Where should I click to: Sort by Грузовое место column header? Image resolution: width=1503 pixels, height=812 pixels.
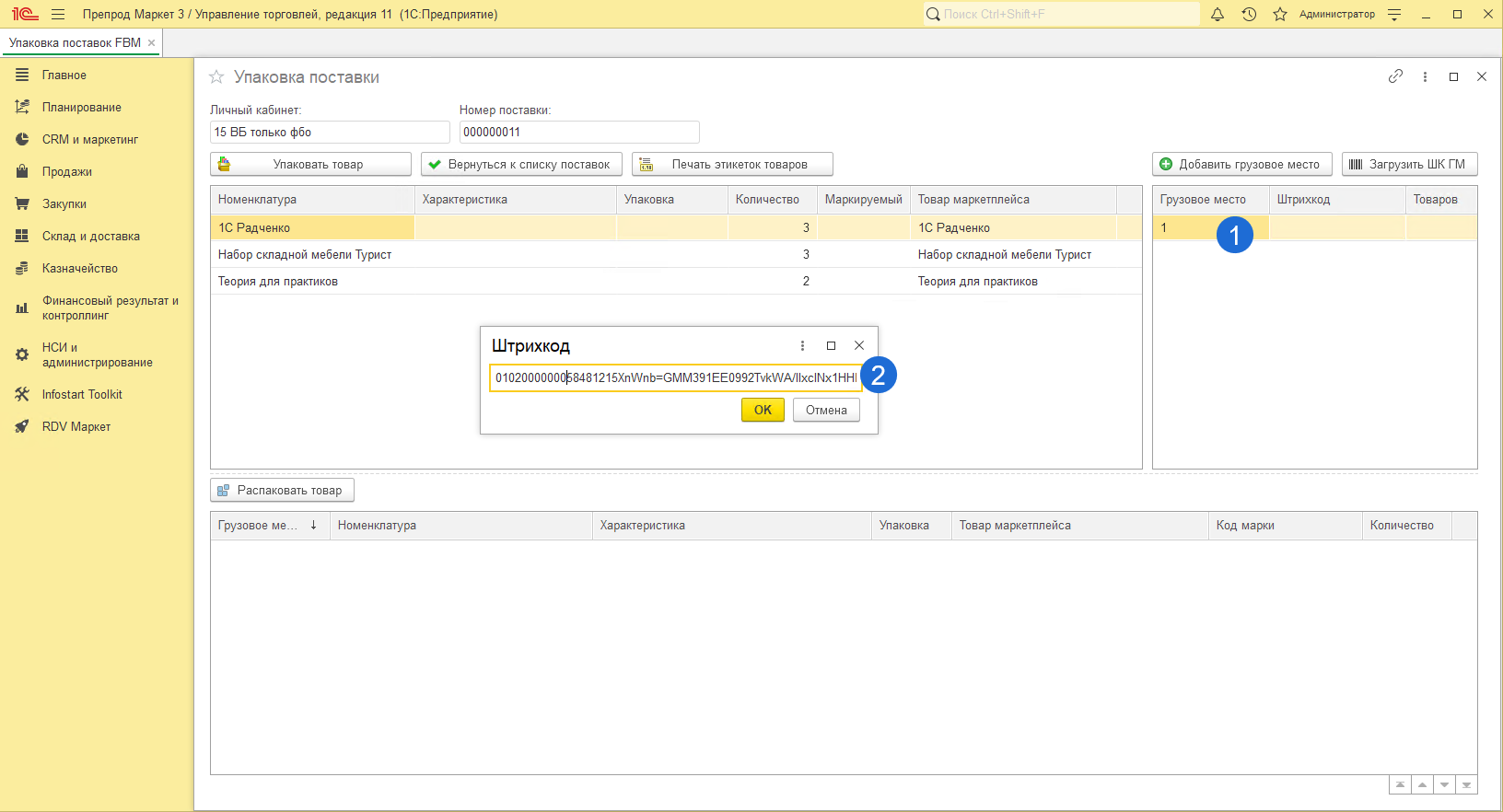(1202, 200)
